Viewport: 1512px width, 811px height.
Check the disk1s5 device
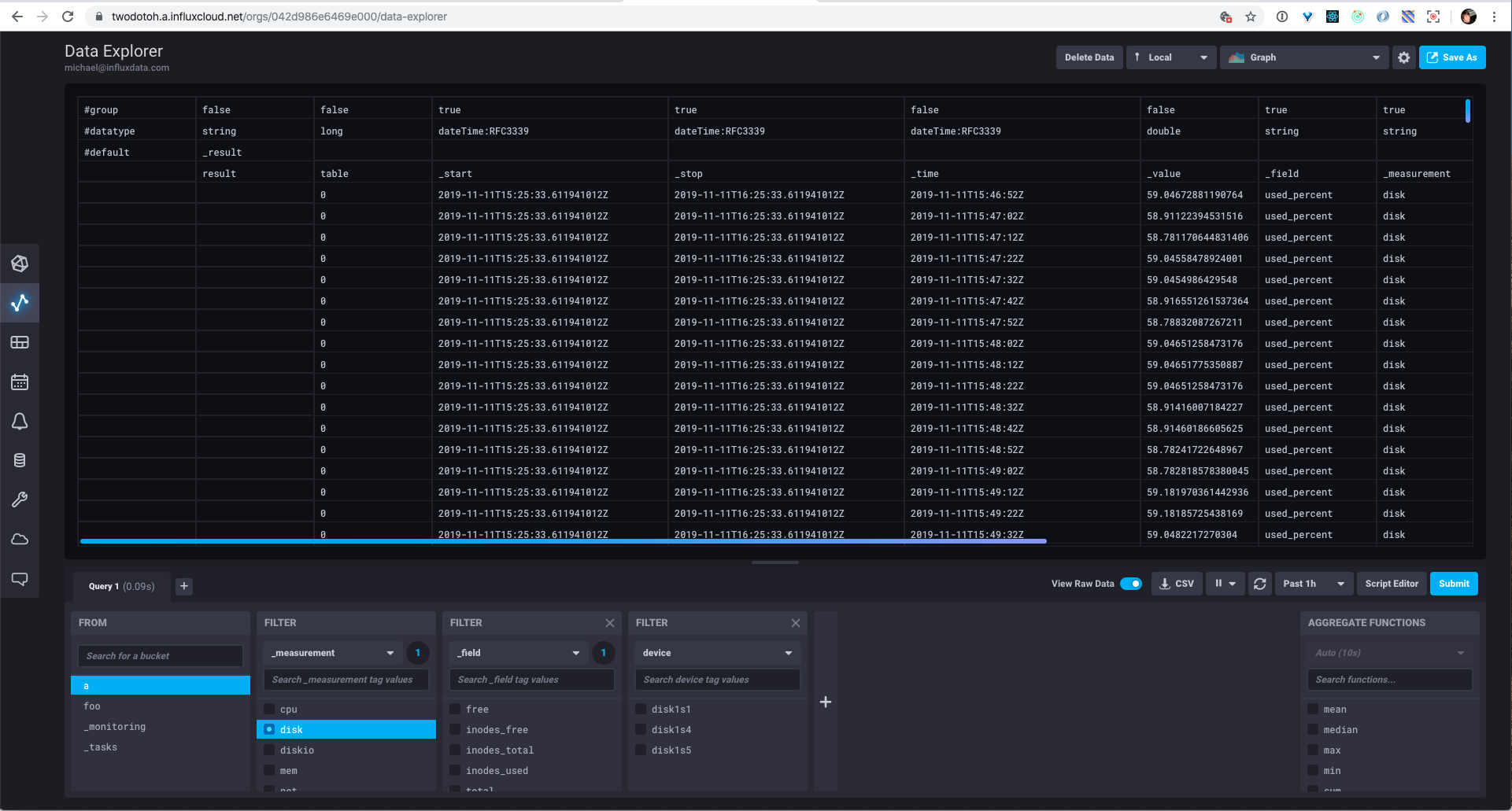[641, 750]
